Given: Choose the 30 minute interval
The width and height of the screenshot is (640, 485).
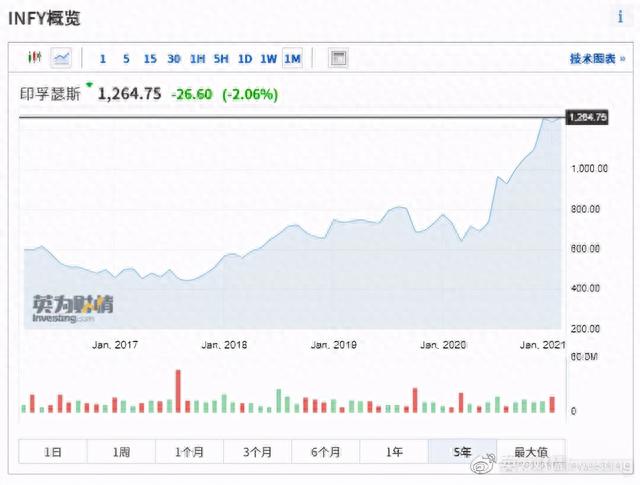Looking at the screenshot, I should [174, 58].
